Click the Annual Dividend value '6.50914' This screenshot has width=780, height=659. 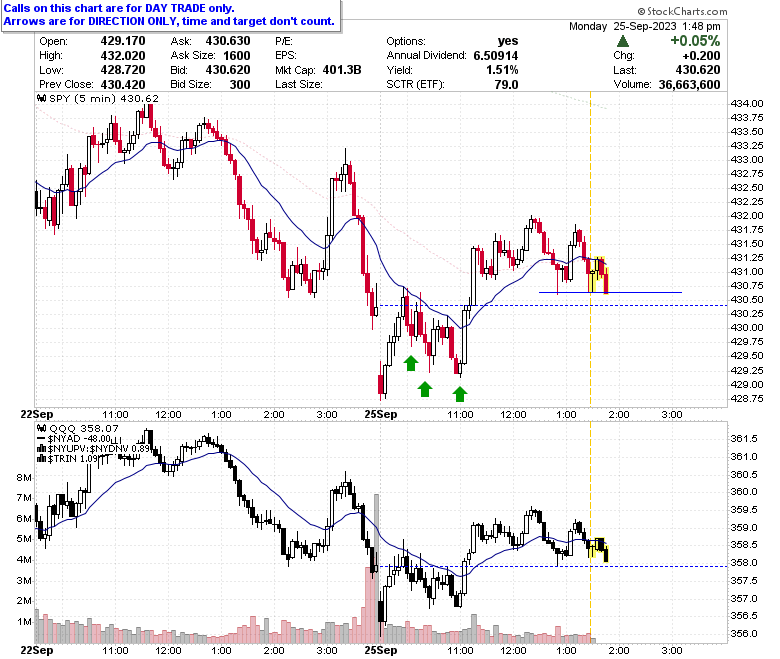coord(495,56)
